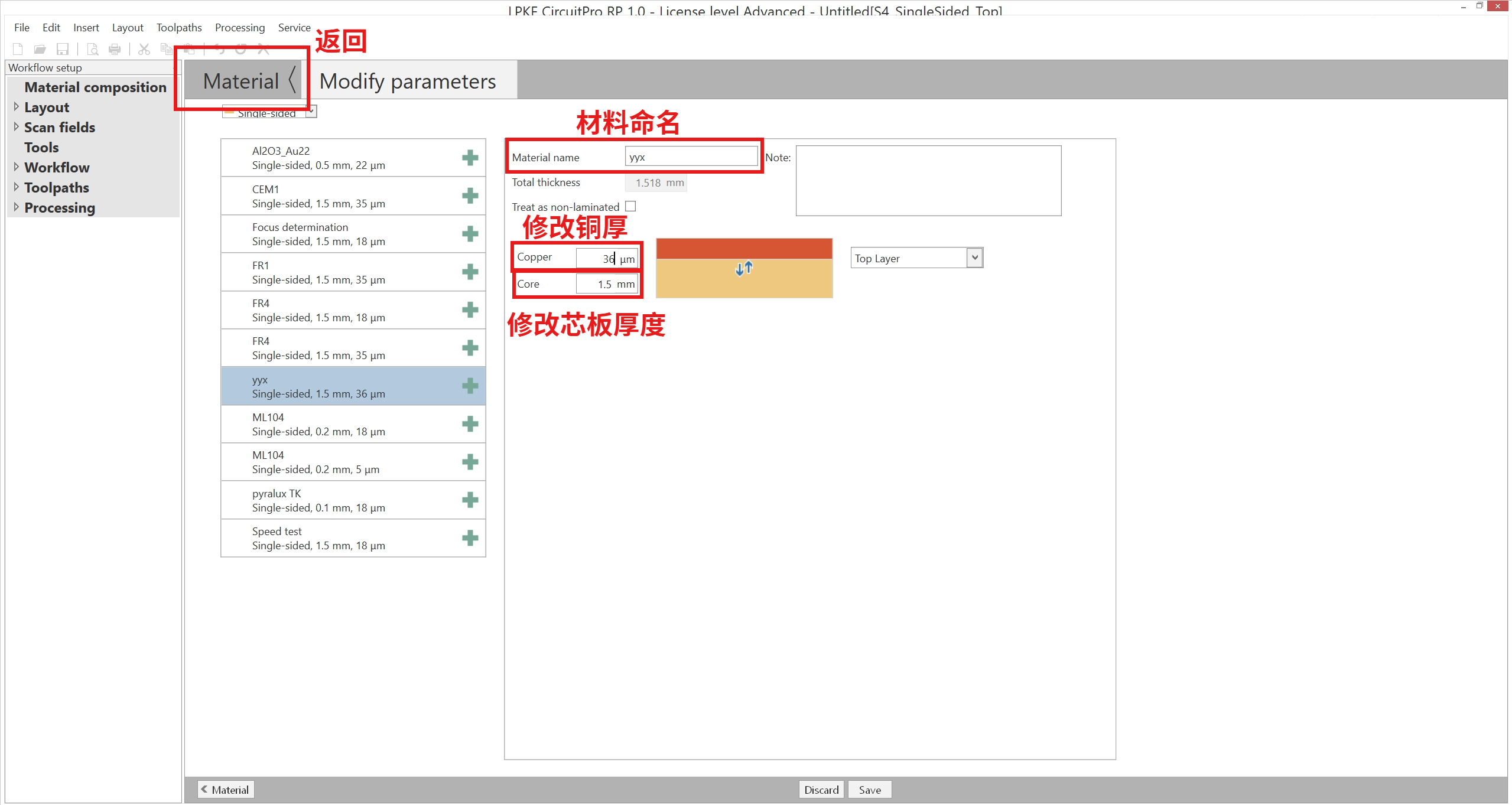The height and width of the screenshot is (805, 1512).
Task: Open the Single-sided material type dropdown
Action: (x=311, y=112)
